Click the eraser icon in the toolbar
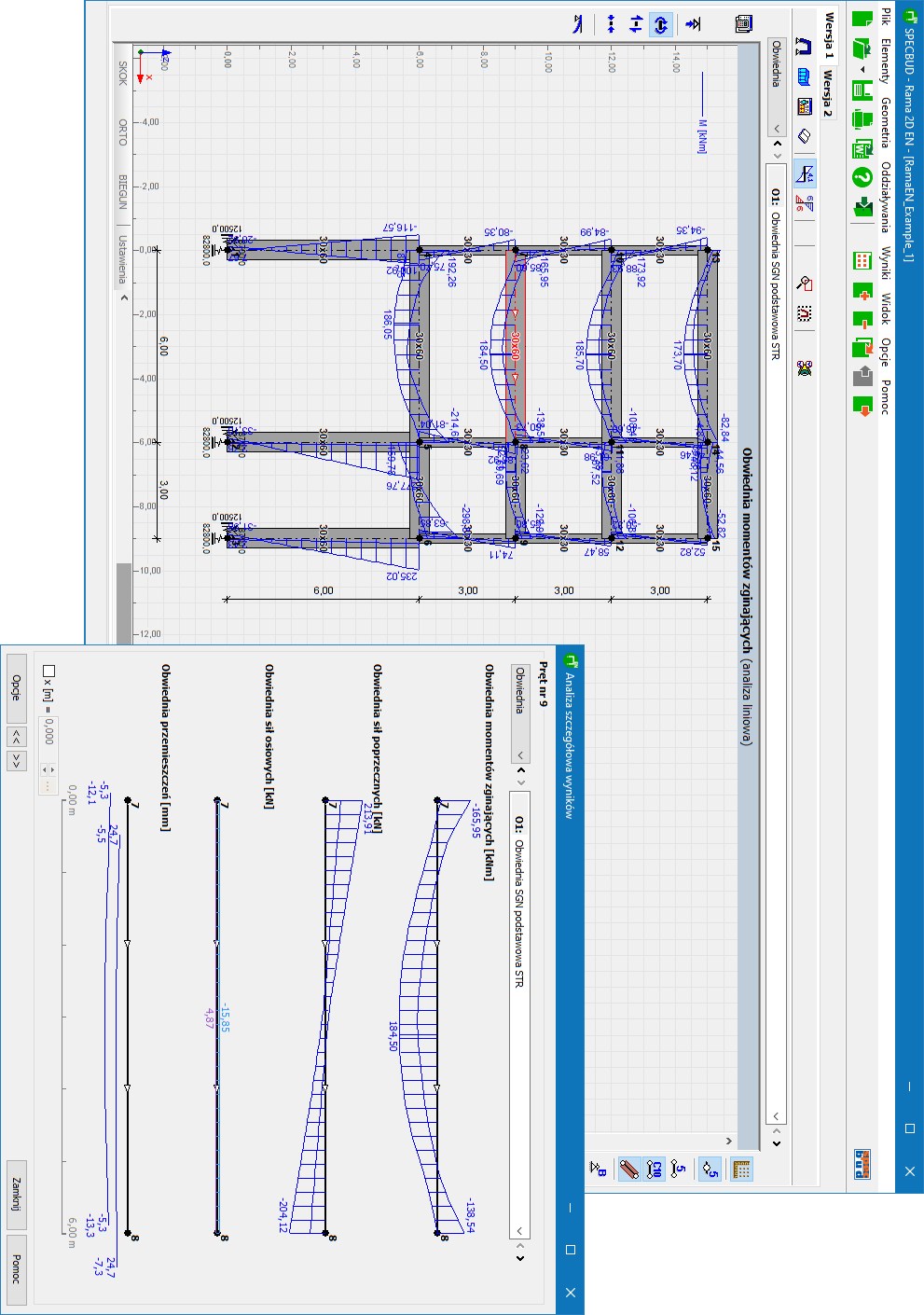The width and height of the screenshot is (924, 1315). (x=804, y=136)
